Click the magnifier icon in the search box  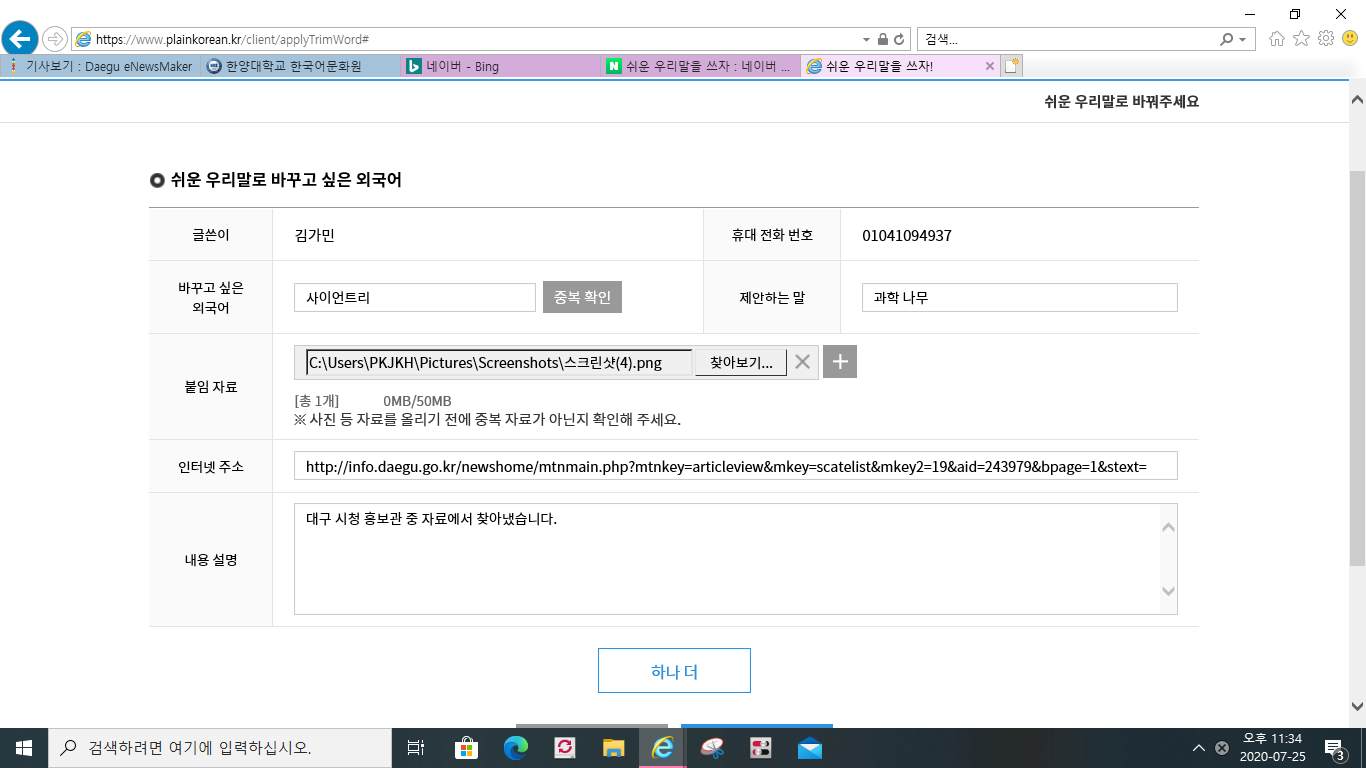tap(1227, 39)
